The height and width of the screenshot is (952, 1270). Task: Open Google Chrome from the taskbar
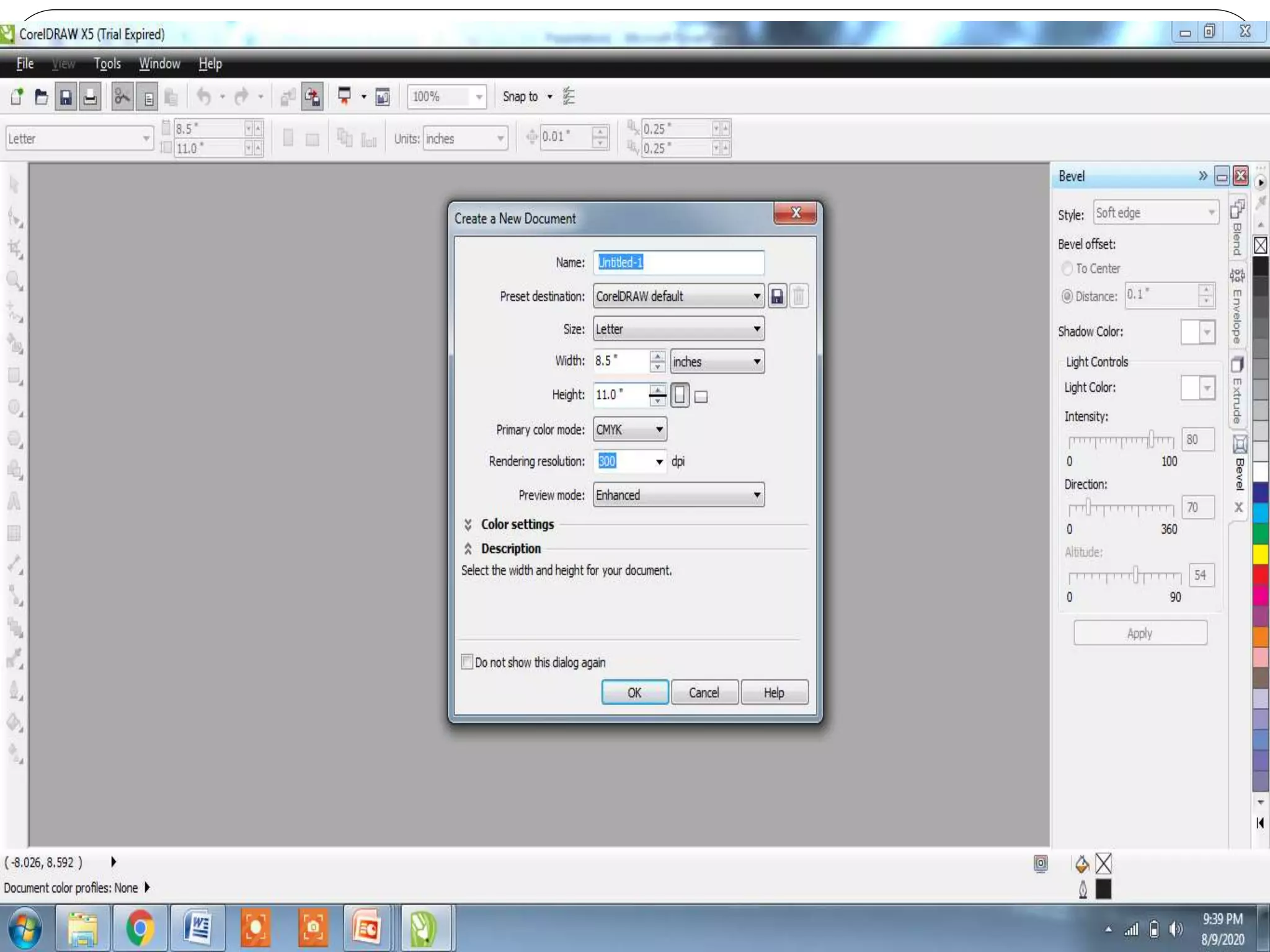tap(140, 928)
